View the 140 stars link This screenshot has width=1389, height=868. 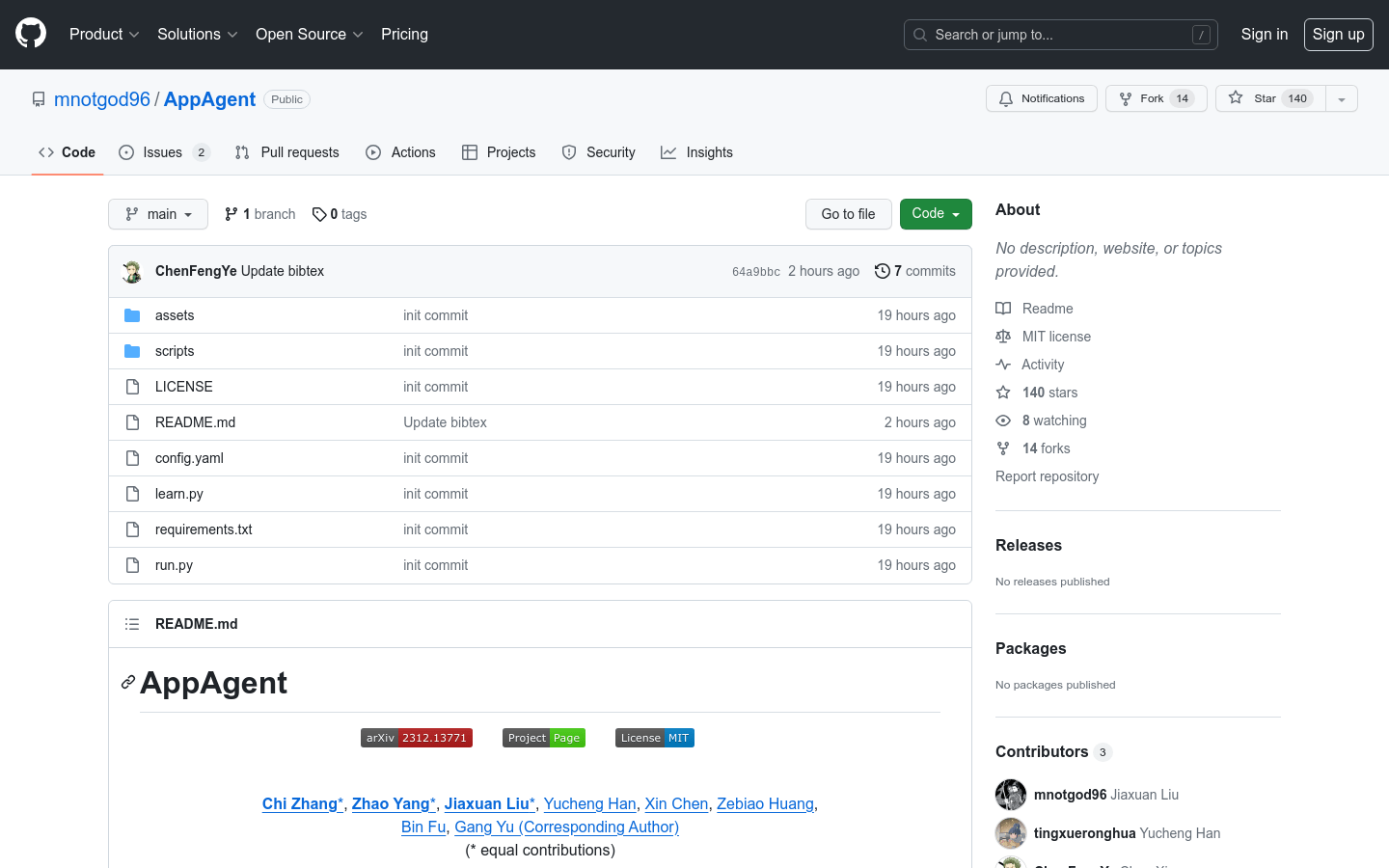click(x=1037, y=393)
